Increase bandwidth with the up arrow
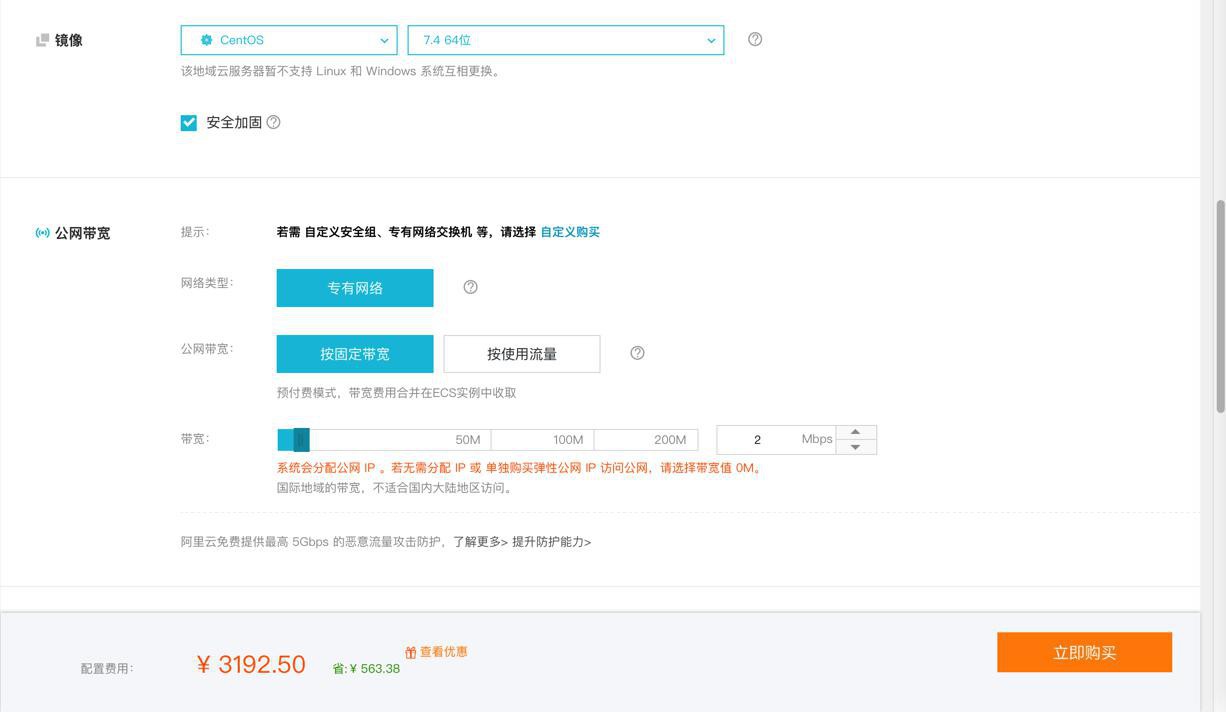The image size is (1226, 712). point(855,432)
